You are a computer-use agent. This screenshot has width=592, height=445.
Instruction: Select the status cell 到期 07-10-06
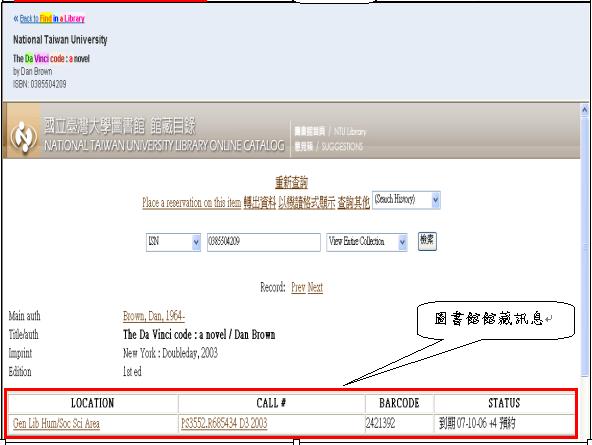(x=477, y=423)
